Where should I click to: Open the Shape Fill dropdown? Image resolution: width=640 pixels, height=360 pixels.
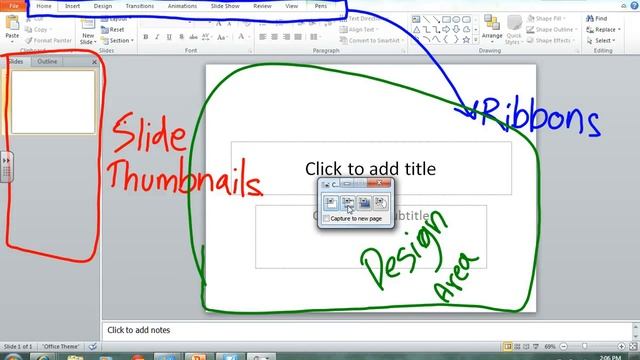(546, 18)
